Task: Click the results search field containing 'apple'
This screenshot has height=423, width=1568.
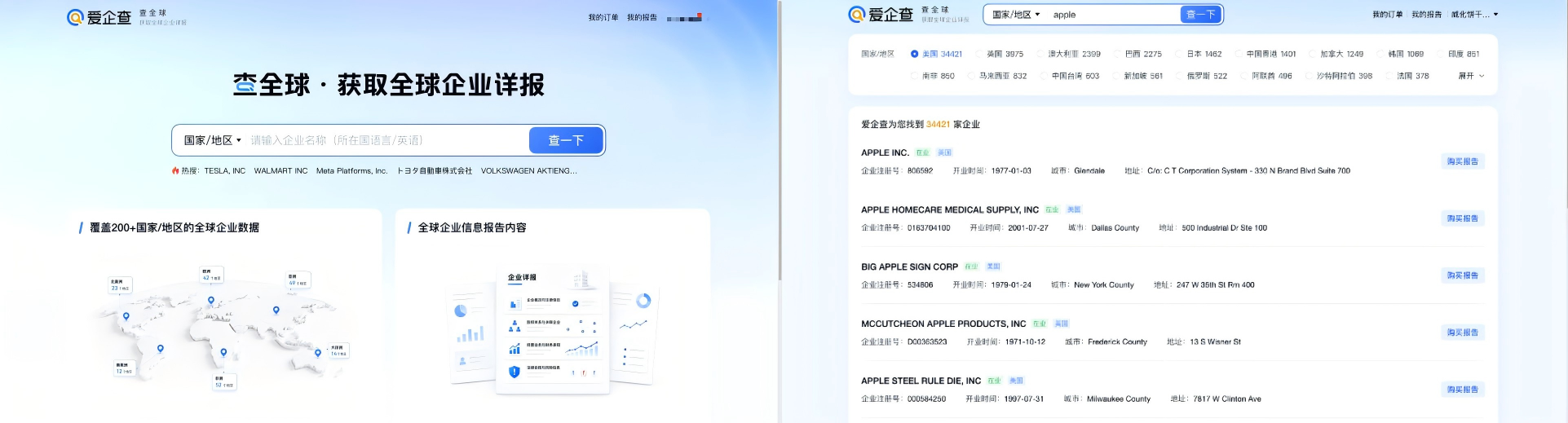Action: tap(1114, 15)
